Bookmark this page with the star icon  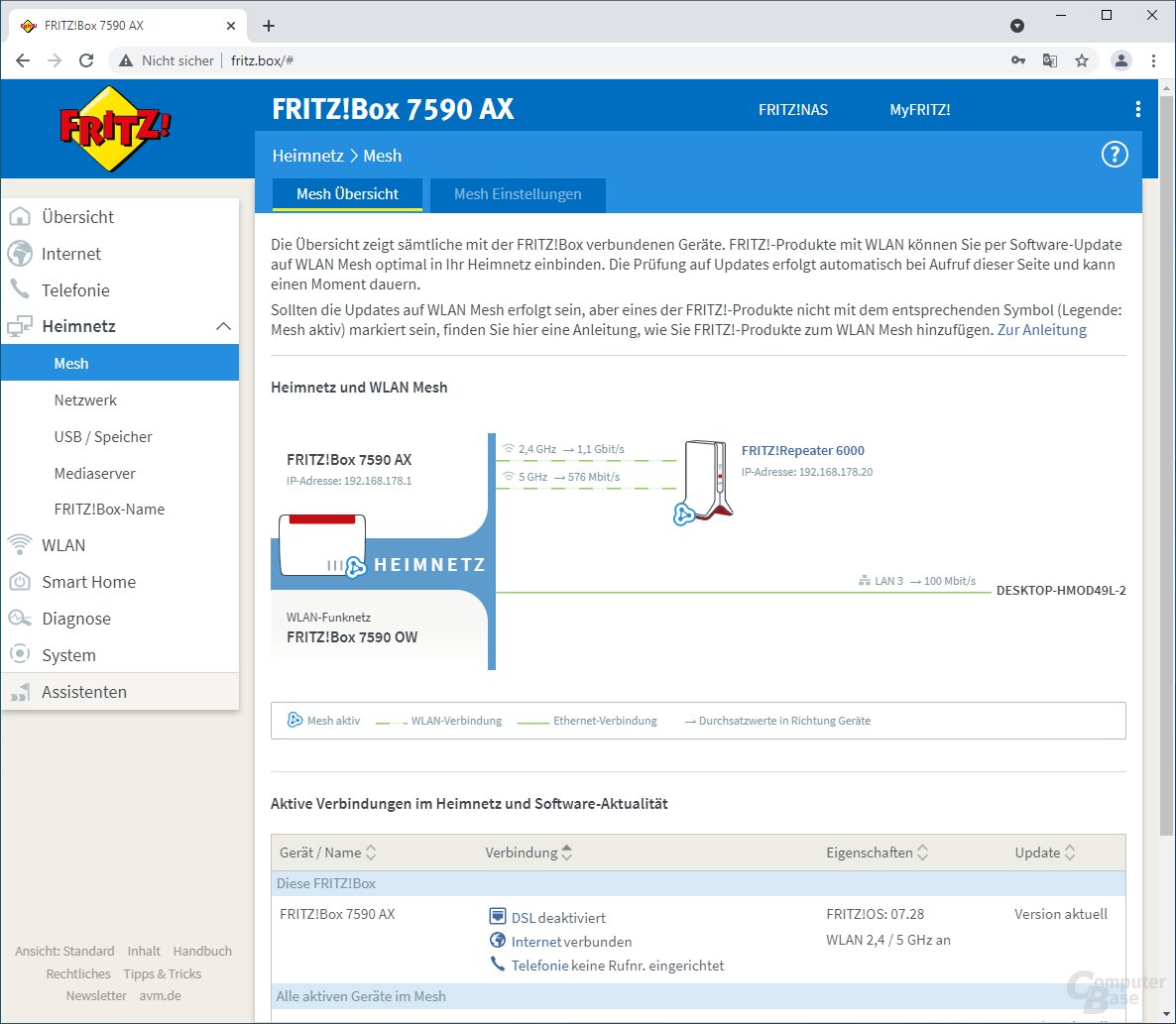tap(1081, 60)
